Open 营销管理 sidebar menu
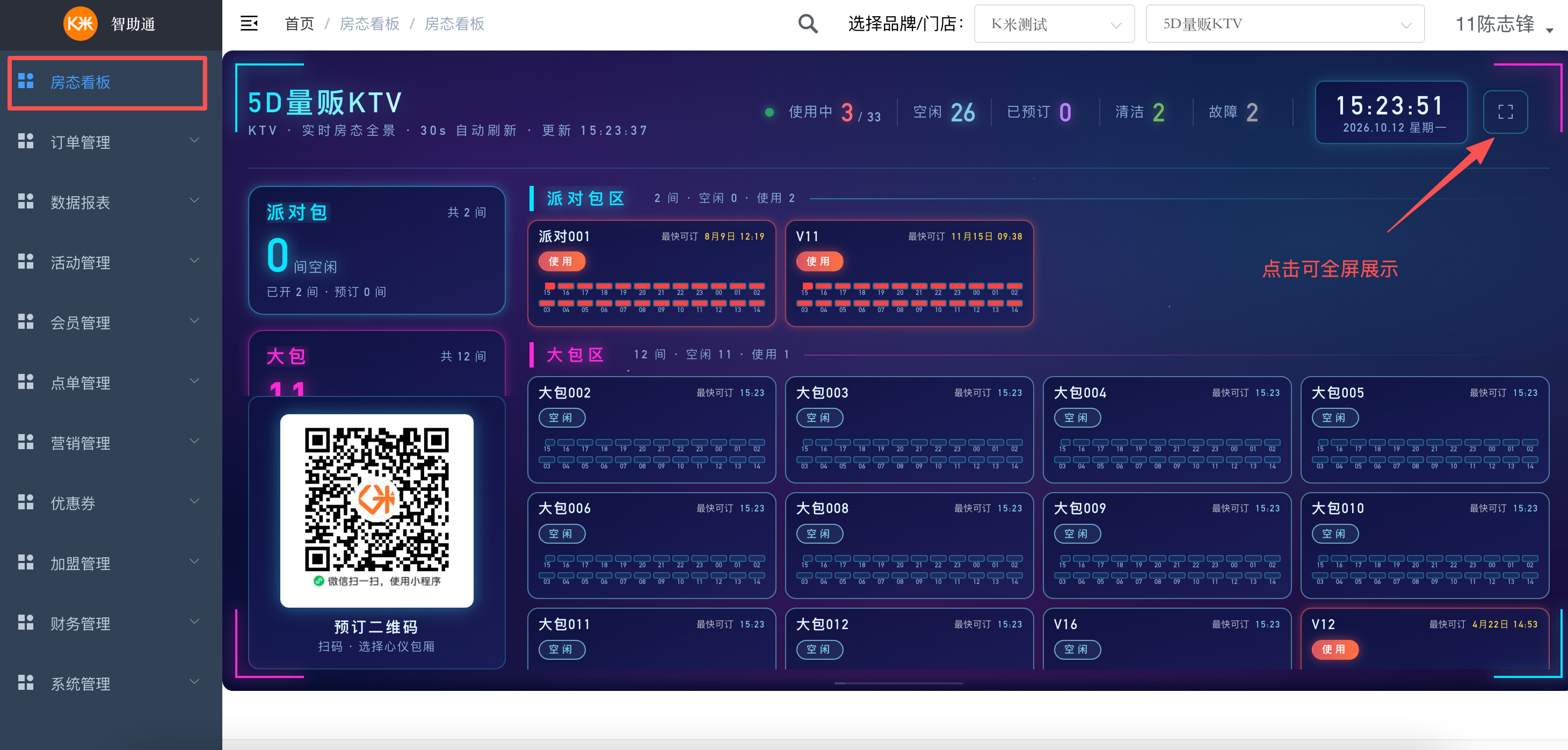This screenshot has width=1568, height=750. (x=111, y=443)
